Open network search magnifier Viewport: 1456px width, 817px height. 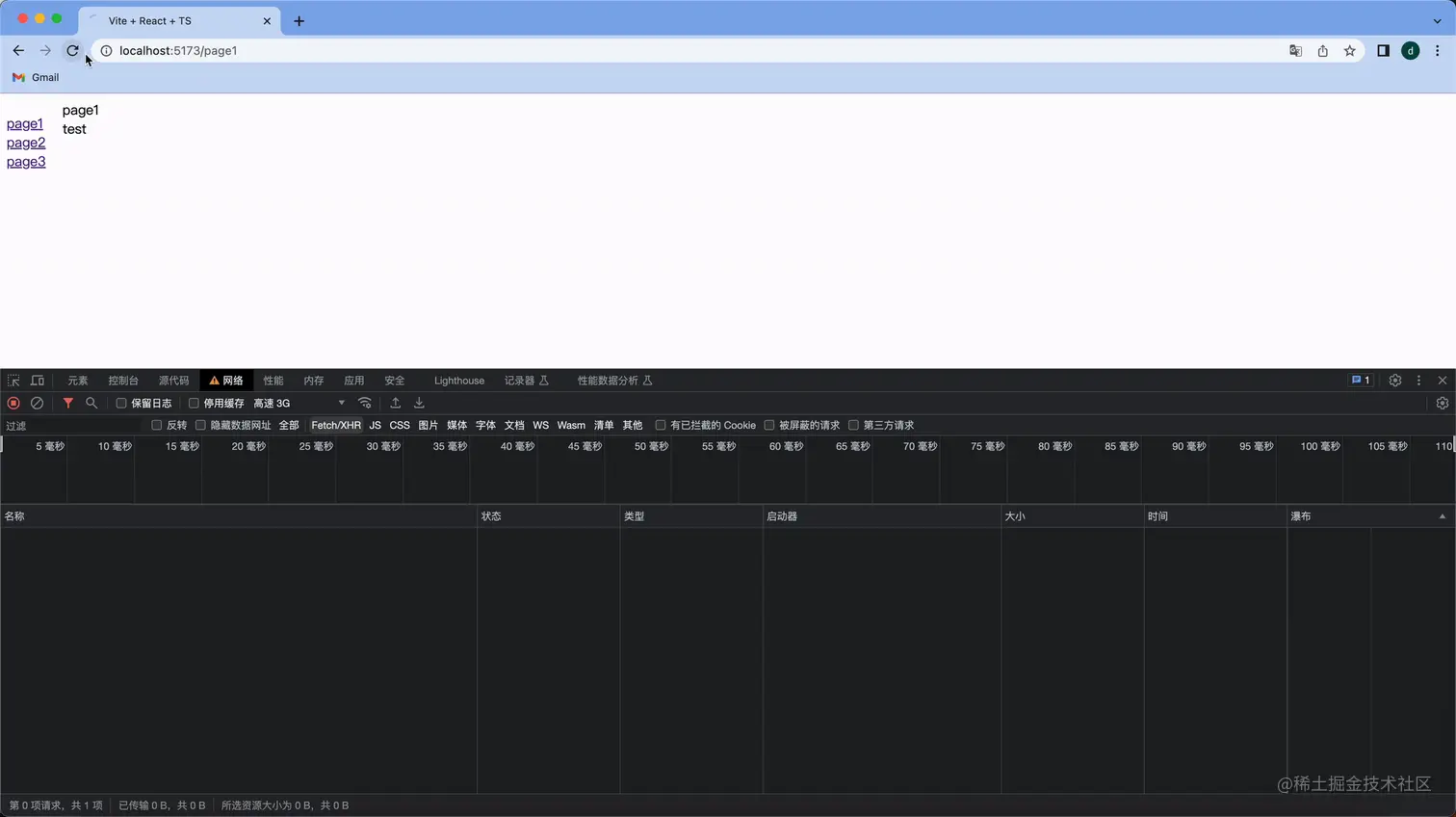click(x=91, y=404)
